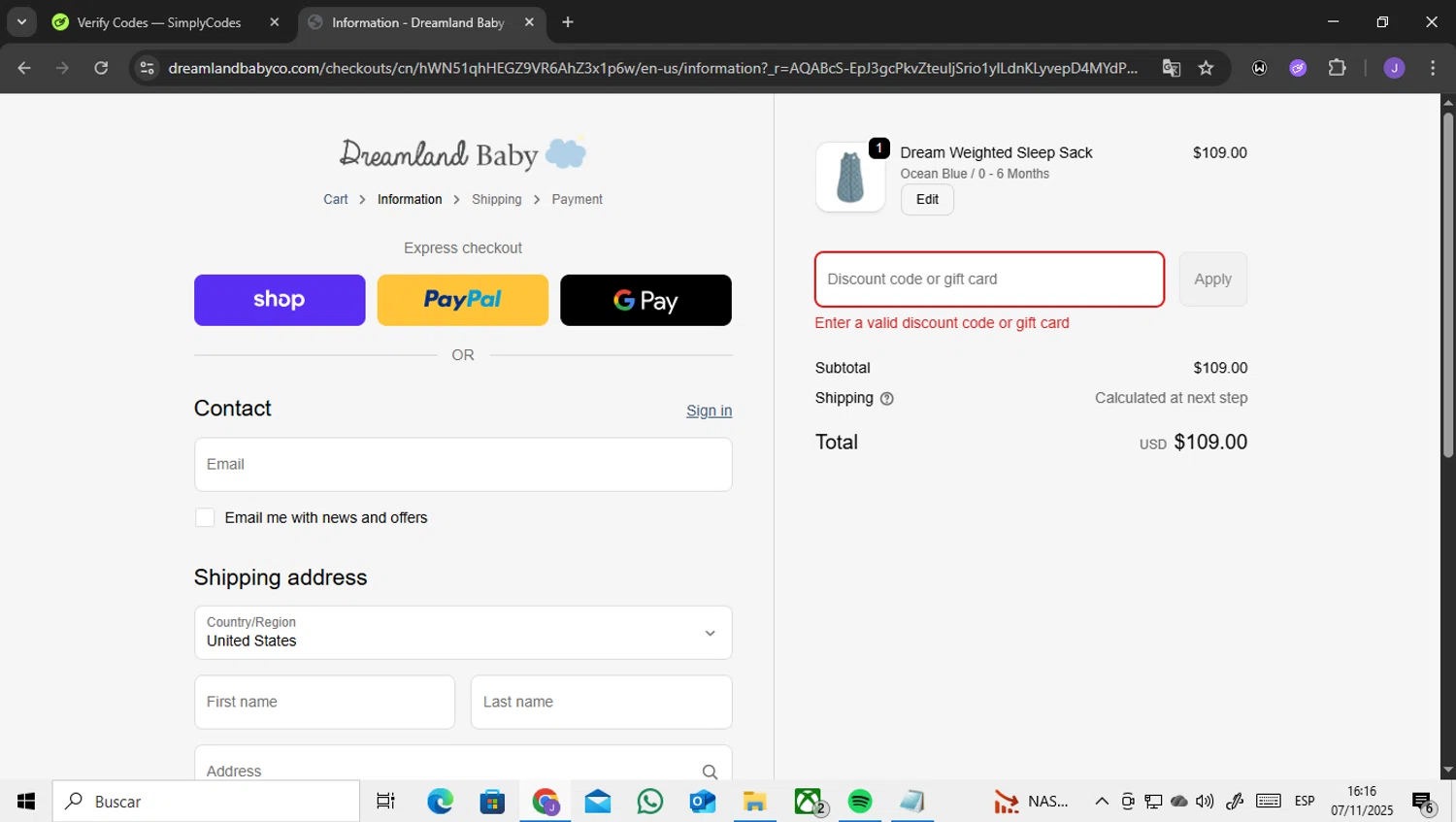Screen dimensions: 1456x822
Task: Open File Explorer from the taskbar
Action: tap(755, 802)
